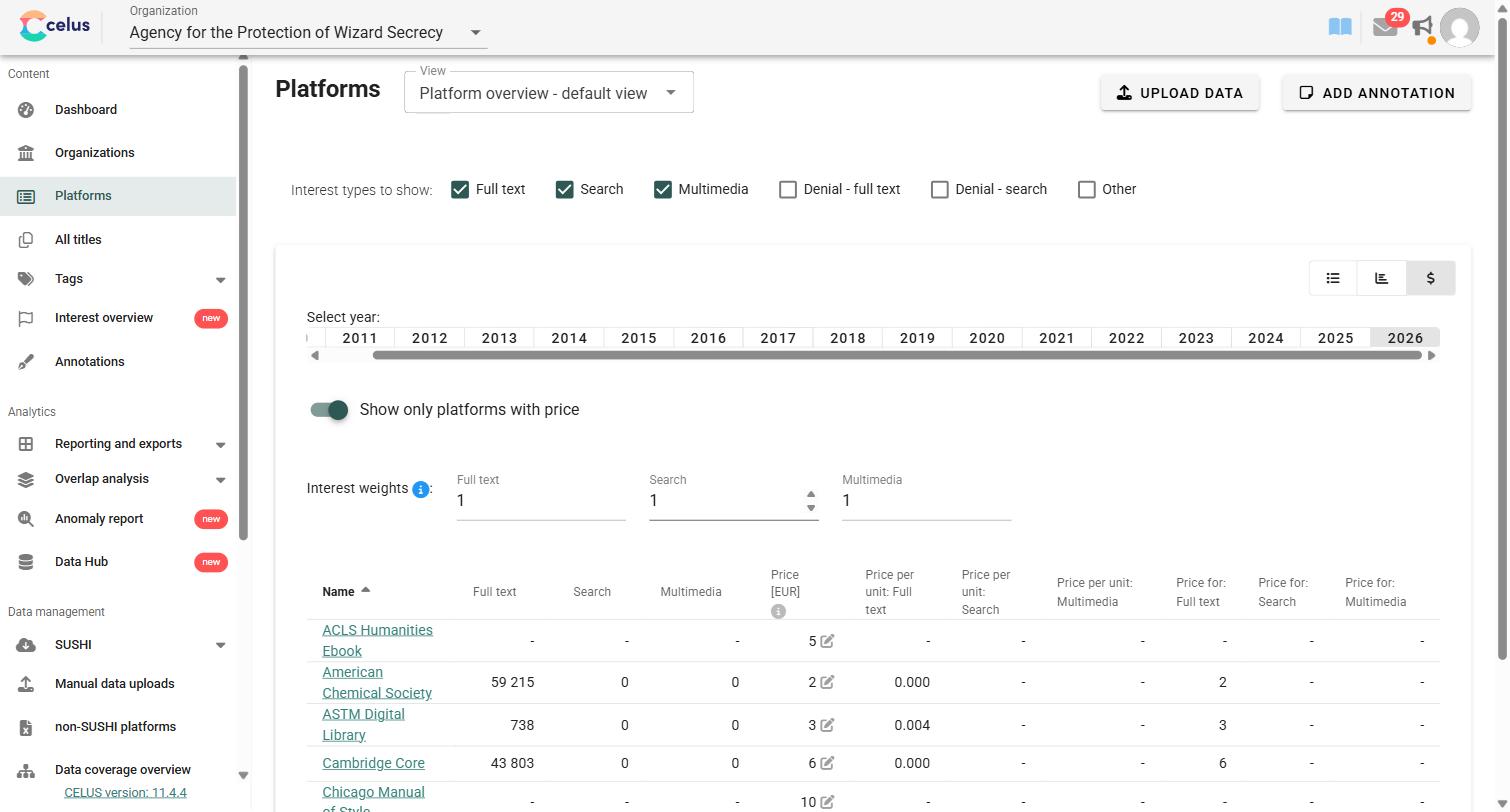Expand the Tags sidebar menu
Viewport: 1510px width, 812px height.
(x=221, y=280)
